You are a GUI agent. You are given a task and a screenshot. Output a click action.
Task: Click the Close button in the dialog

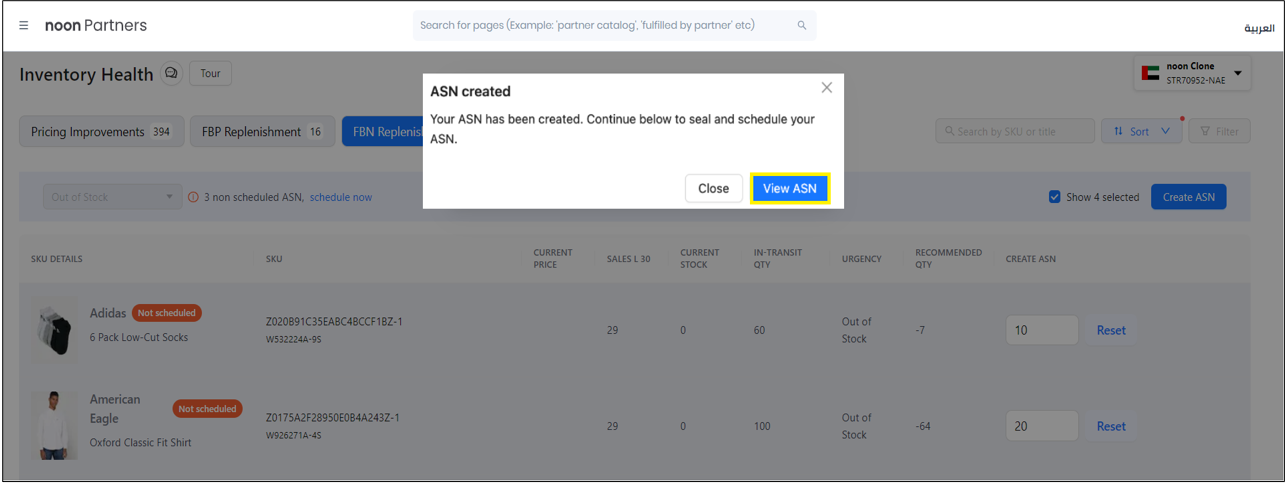[713, 188]
